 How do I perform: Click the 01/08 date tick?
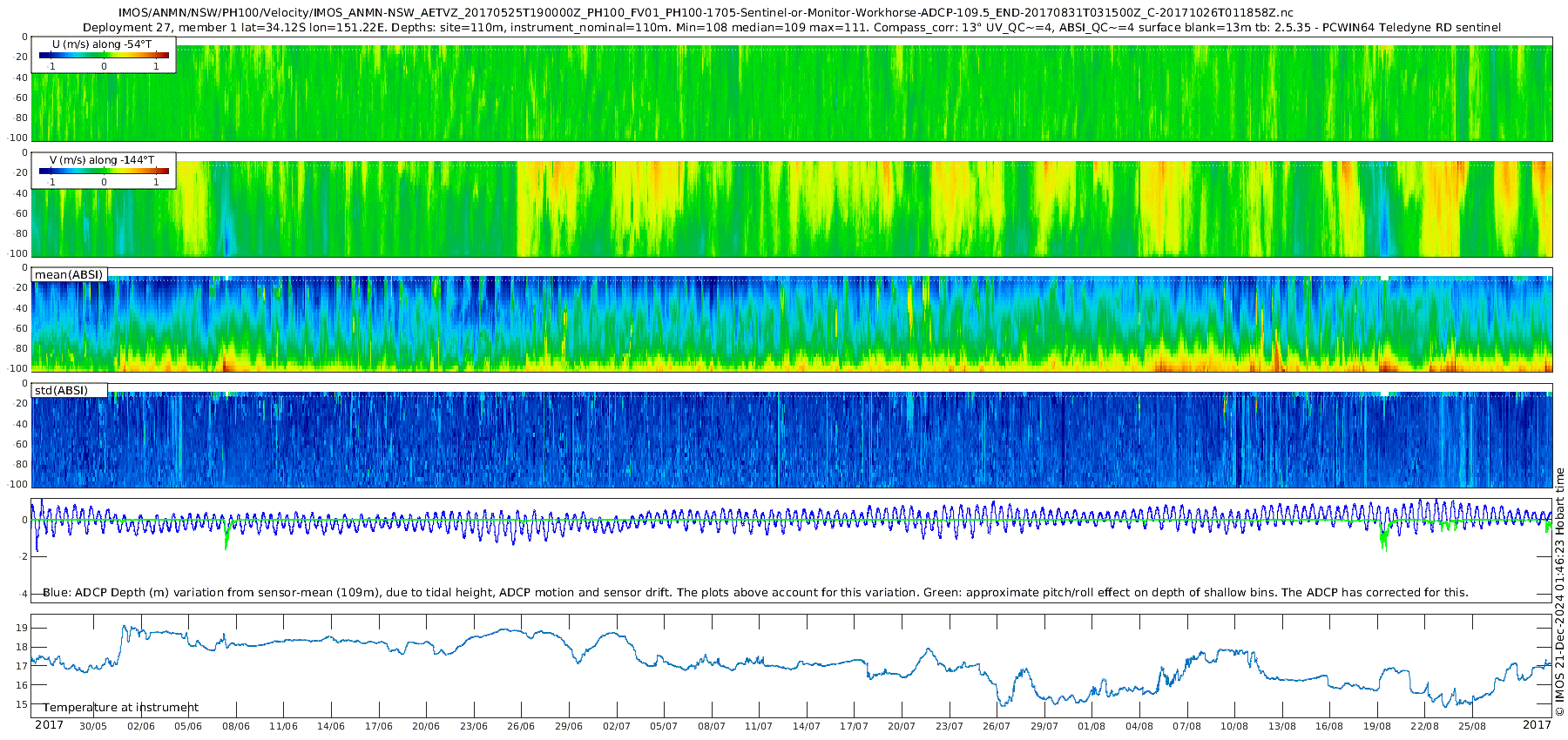click(1092, 726)
